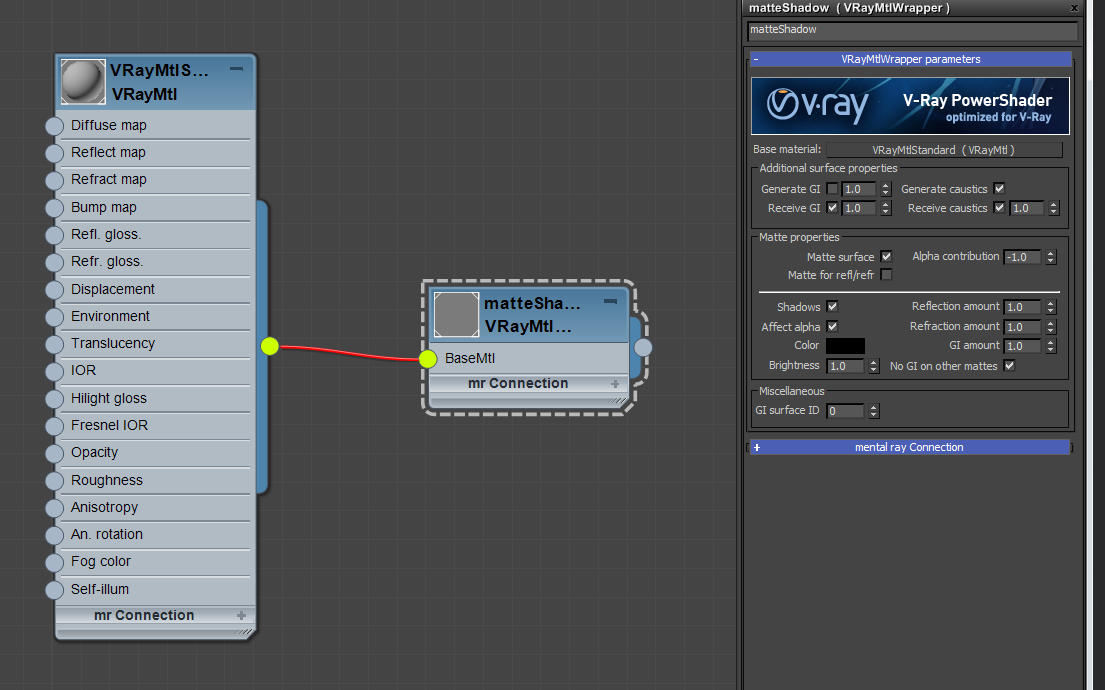Enable the Generate GI checkbox
The height and width of the screenshot is (690, 1105).
point(832,189)
